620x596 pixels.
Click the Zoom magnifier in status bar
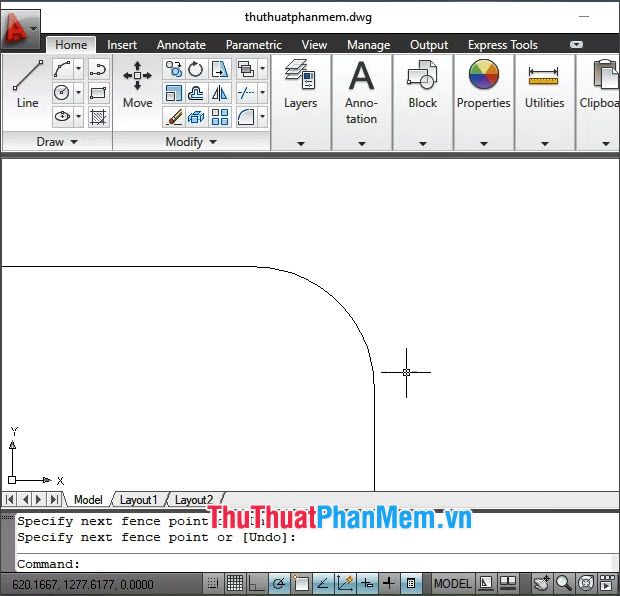pyautogui.click(x=563, y=583)
